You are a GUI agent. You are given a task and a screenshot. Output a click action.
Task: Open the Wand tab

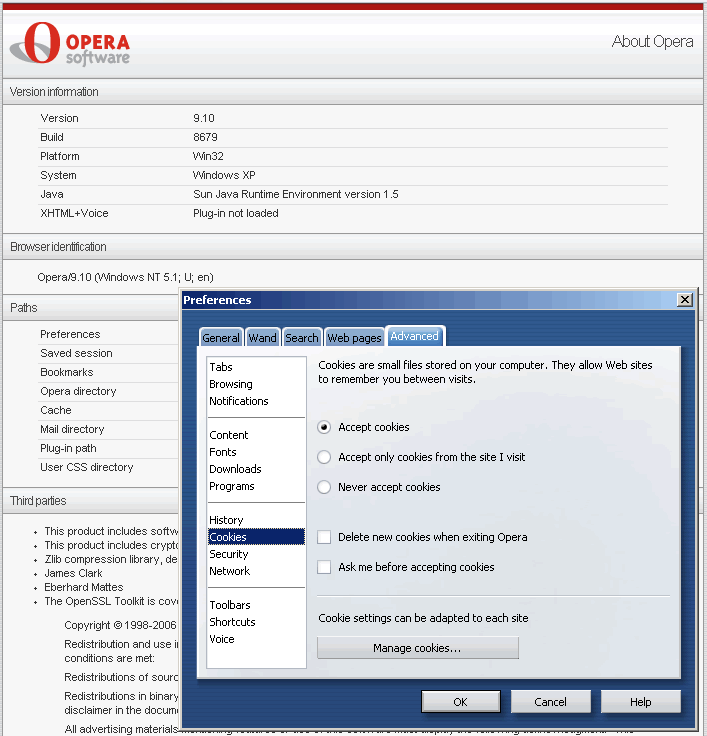[x=262, y=337]
